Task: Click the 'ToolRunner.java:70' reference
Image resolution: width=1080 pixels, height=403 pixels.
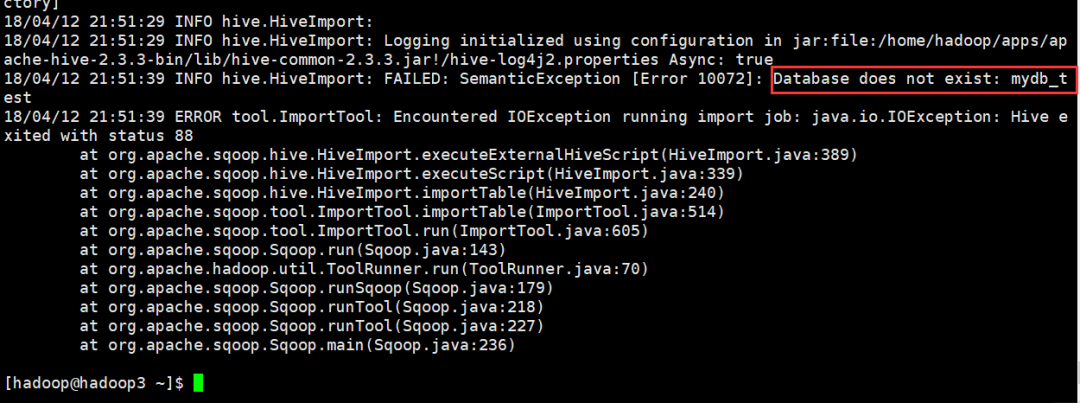Action: (x=554, y=269)
